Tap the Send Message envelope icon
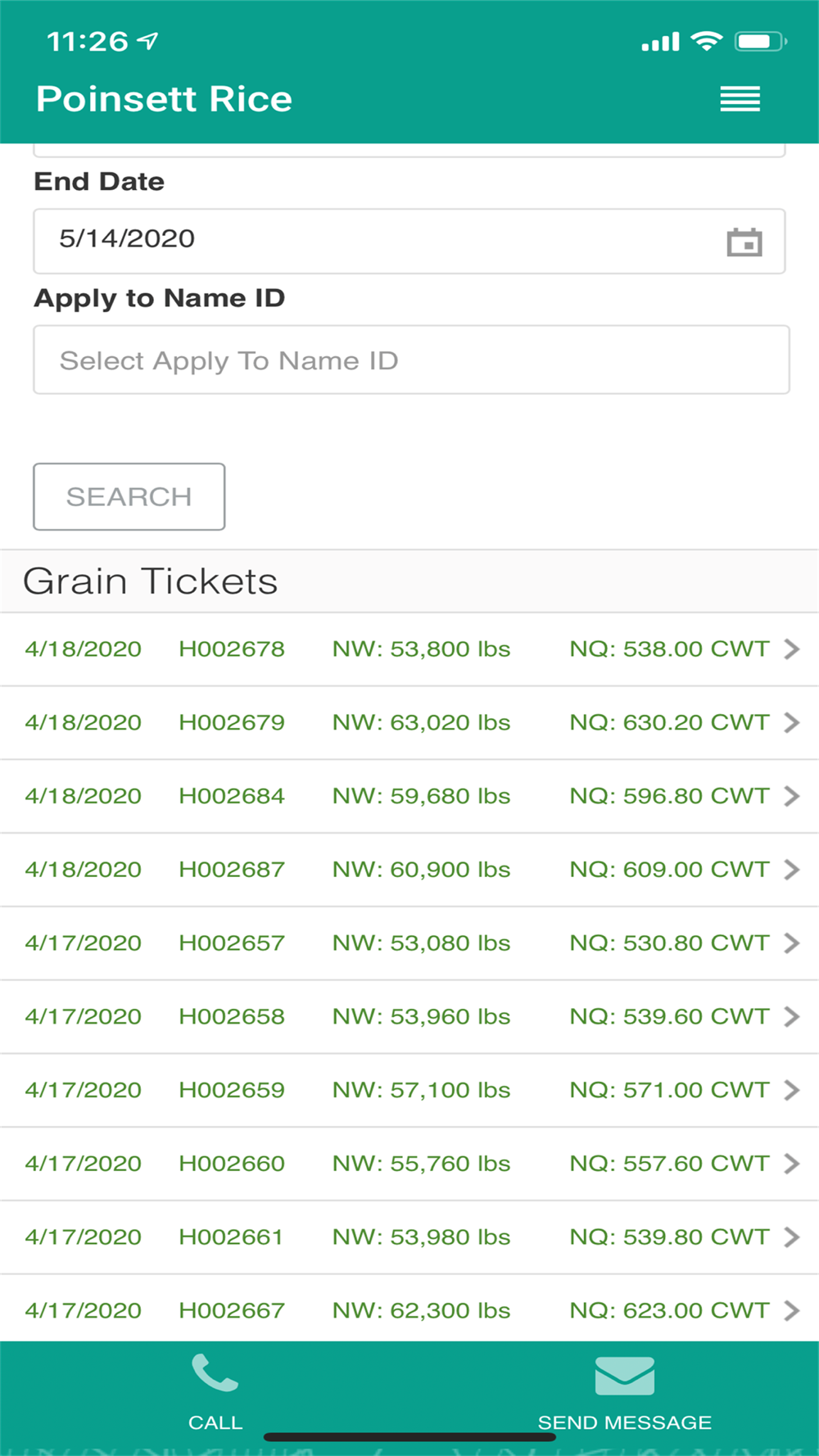 (625, 1376)
